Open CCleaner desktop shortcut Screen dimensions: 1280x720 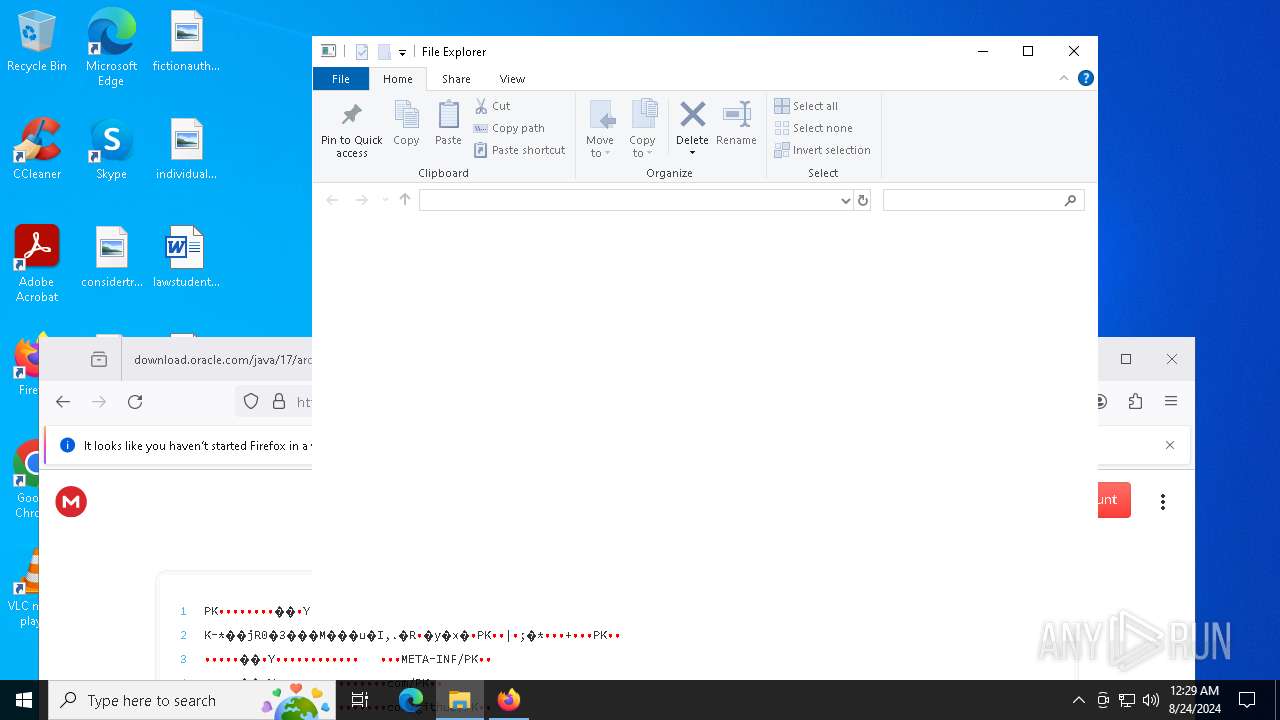click(37, 150)
